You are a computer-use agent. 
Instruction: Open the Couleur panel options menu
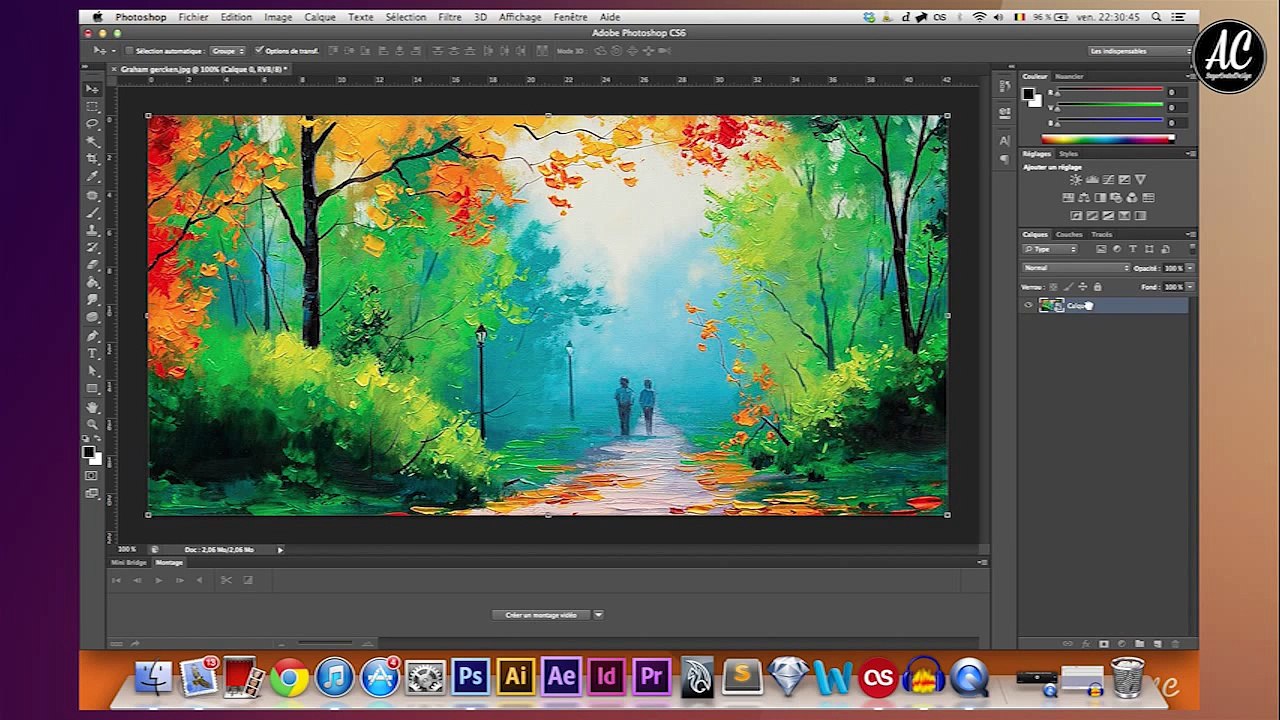point(1191,76)
